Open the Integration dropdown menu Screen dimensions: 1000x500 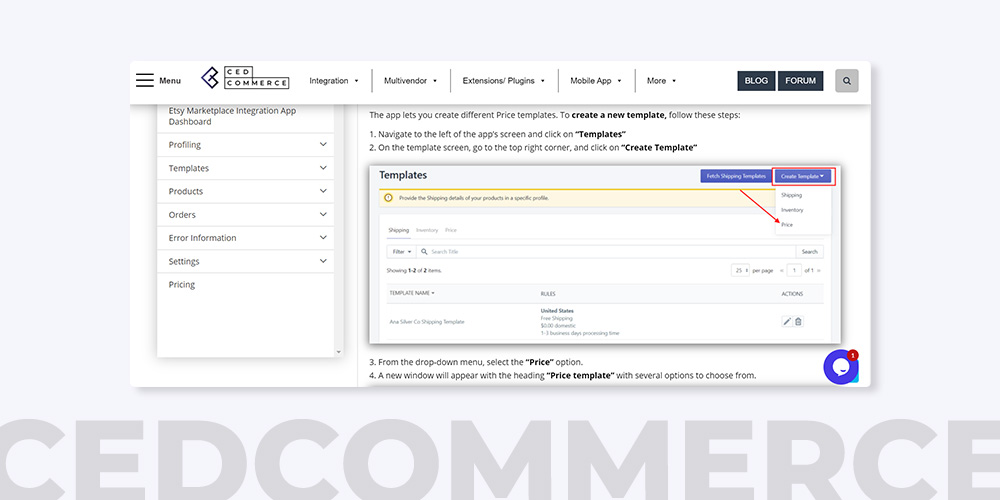[334, 81]
